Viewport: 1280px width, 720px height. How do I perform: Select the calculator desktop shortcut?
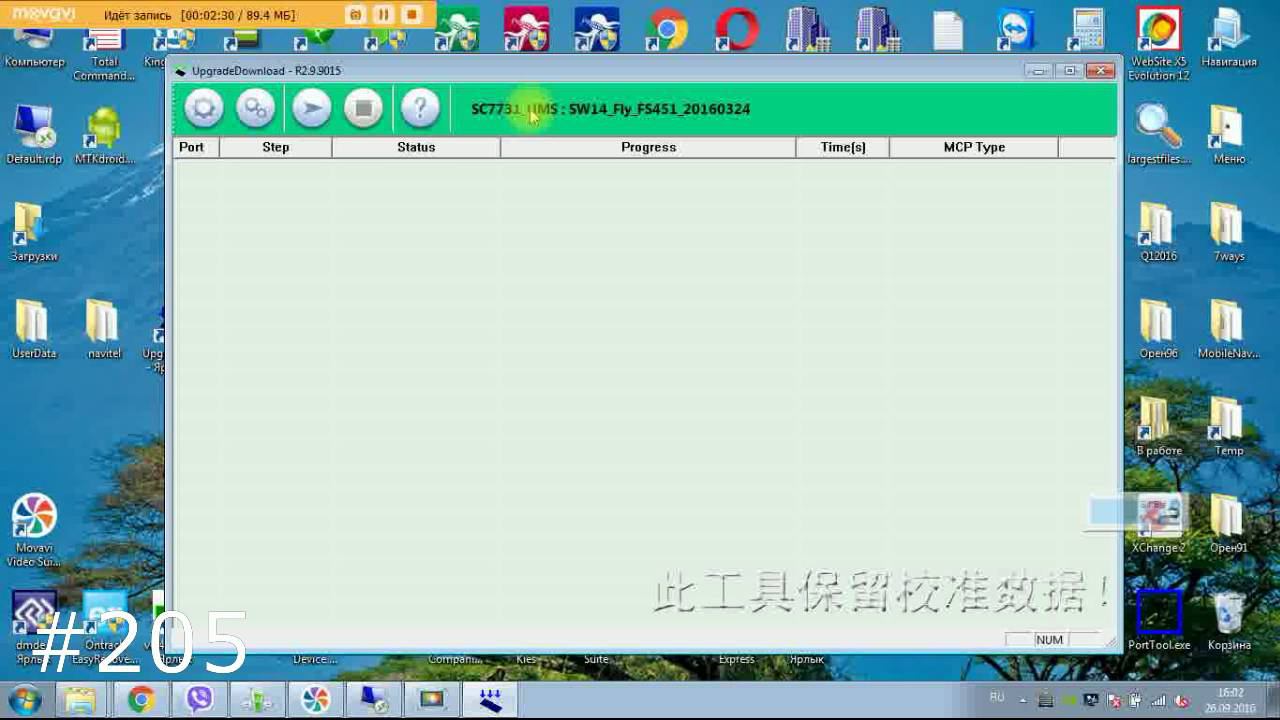tap(1087, 29)
